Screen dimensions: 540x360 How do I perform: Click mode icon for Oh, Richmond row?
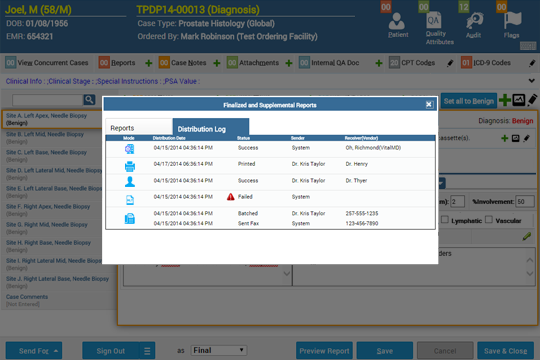[129, 149]
